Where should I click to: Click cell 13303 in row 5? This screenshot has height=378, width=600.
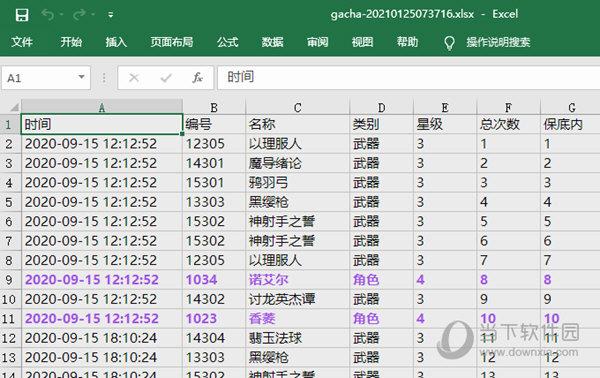214,202
